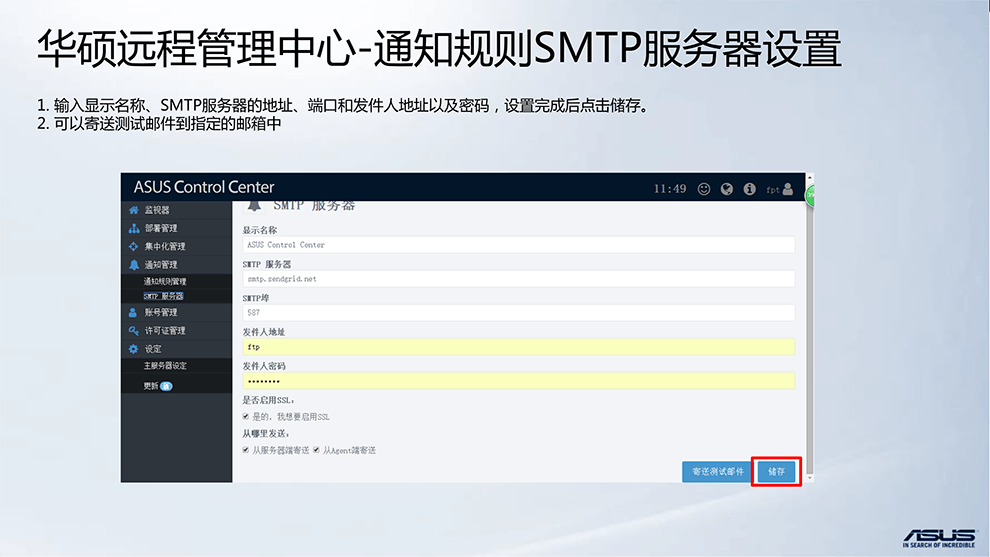Expand the 账号管理 sidebar section

coord(161,312)
